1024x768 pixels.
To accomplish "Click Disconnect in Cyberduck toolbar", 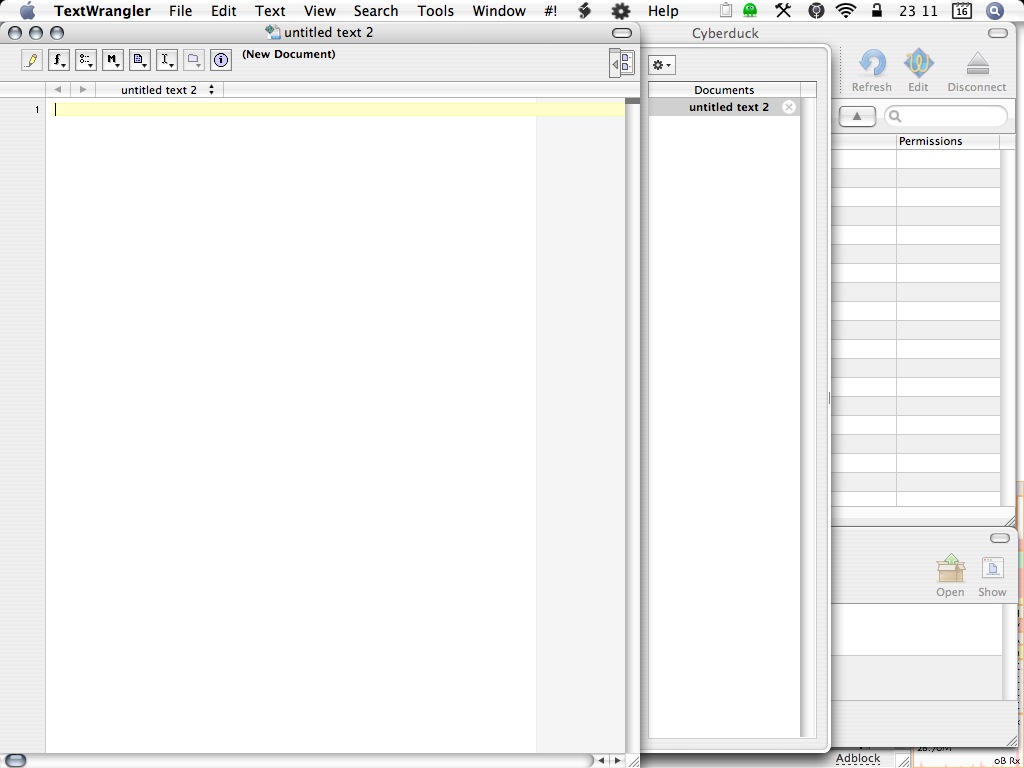I will coord(977,71).
